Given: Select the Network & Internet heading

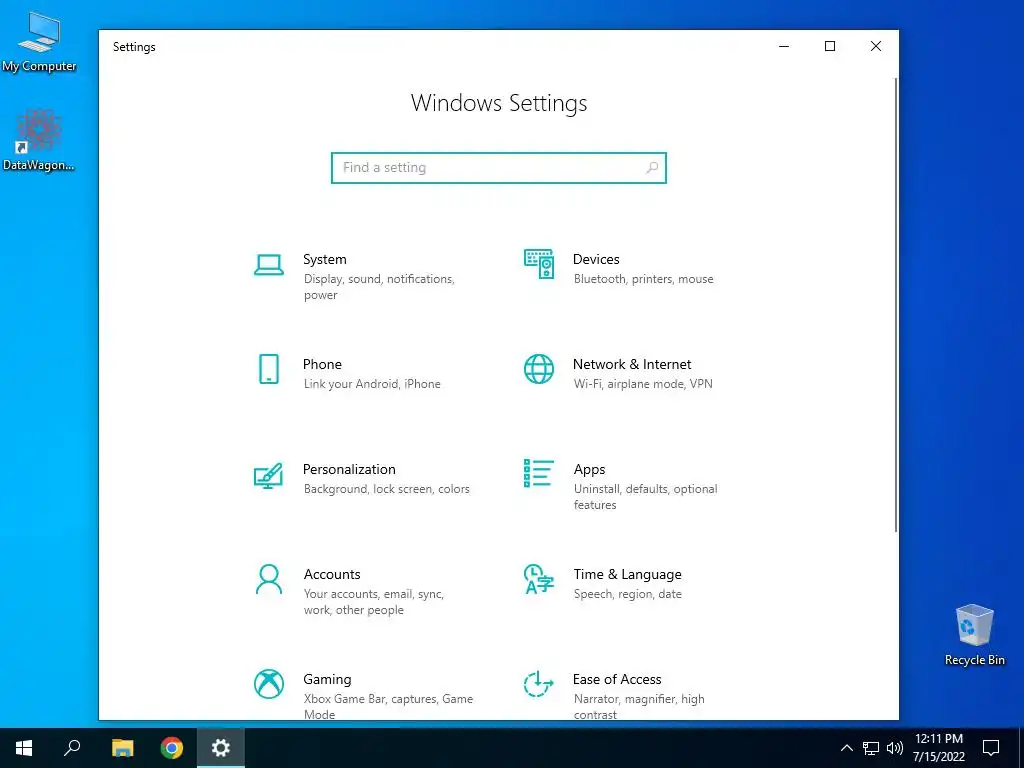Looking at the screenshot, I should [x=632, y=364].
